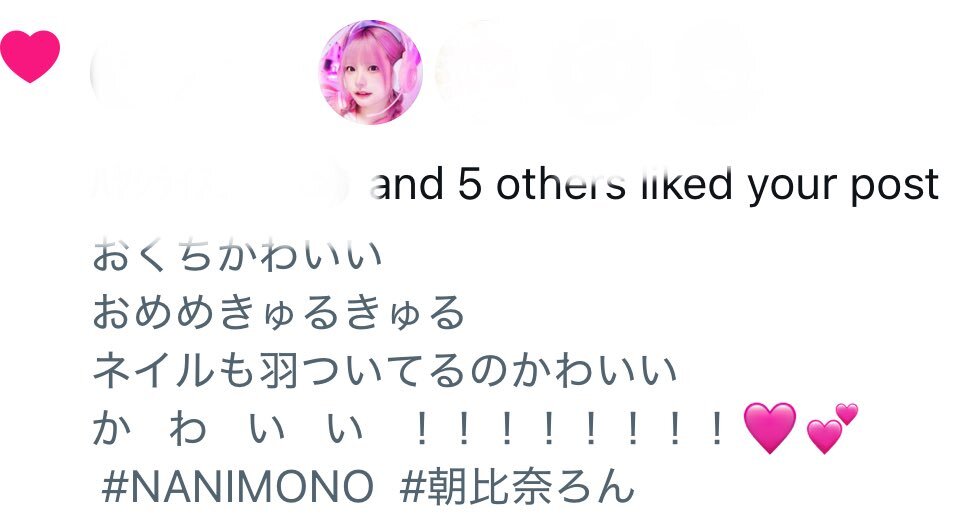Open the #朝比奈ろん hashtag
Screen dimensions: 958x517
click(x=517, y=487)
